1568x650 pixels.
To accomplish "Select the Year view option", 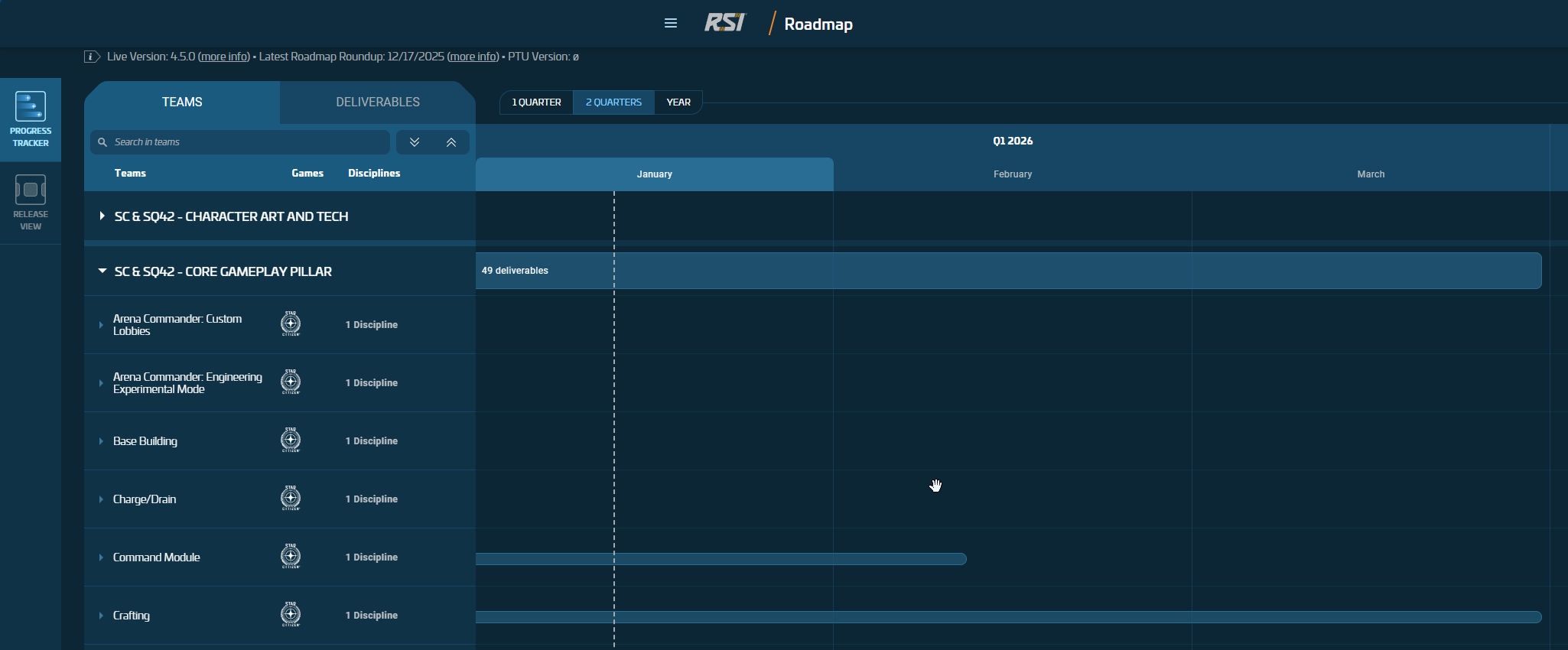I will click(678, 102).
